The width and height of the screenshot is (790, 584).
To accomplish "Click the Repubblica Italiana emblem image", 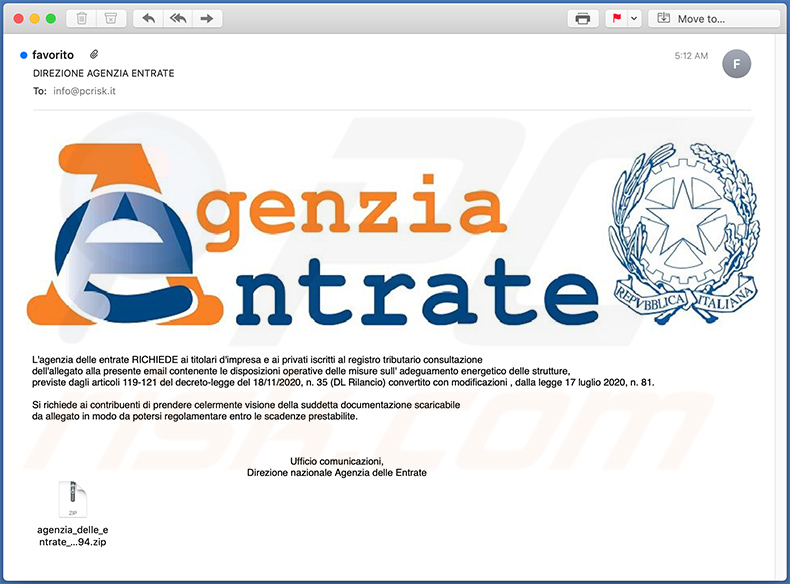I will pyautogui.click(x=684, y=233).
